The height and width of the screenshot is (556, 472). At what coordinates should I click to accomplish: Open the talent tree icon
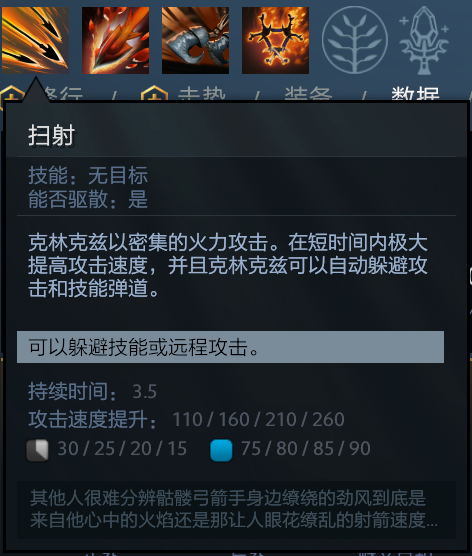pos(355,40)
